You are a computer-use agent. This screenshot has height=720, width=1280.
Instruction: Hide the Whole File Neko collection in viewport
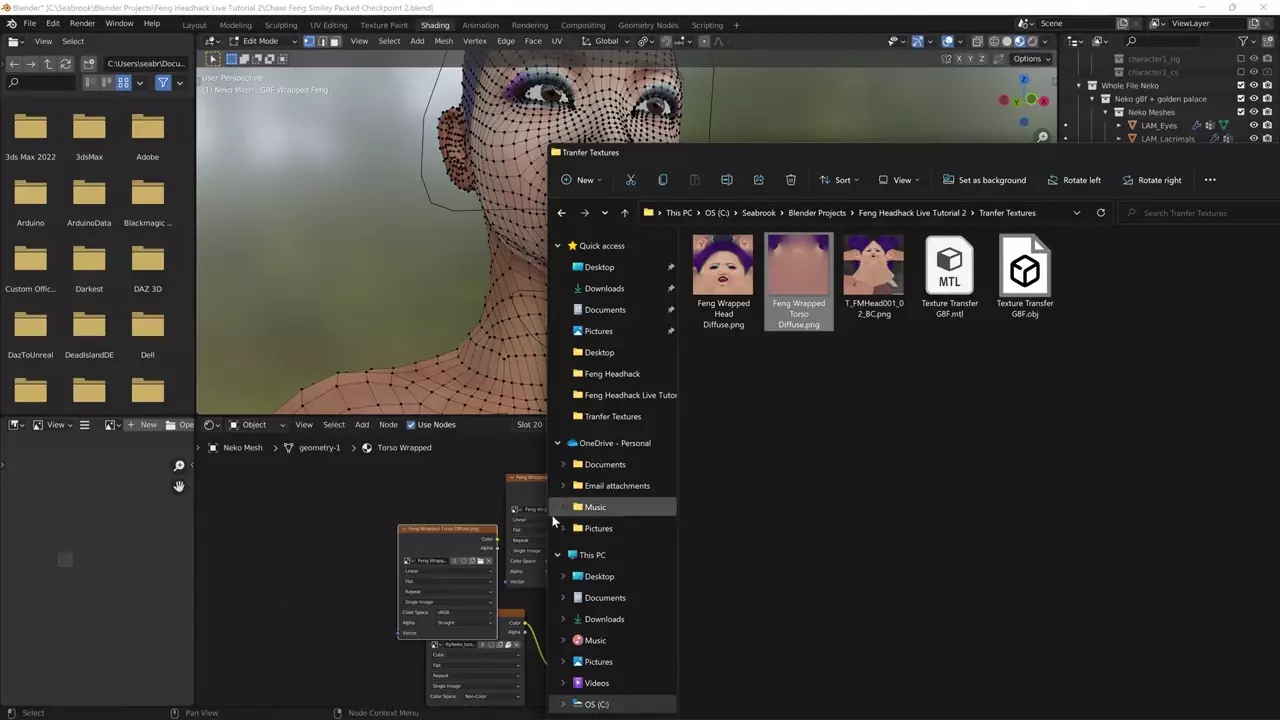tap(1254, 86)
